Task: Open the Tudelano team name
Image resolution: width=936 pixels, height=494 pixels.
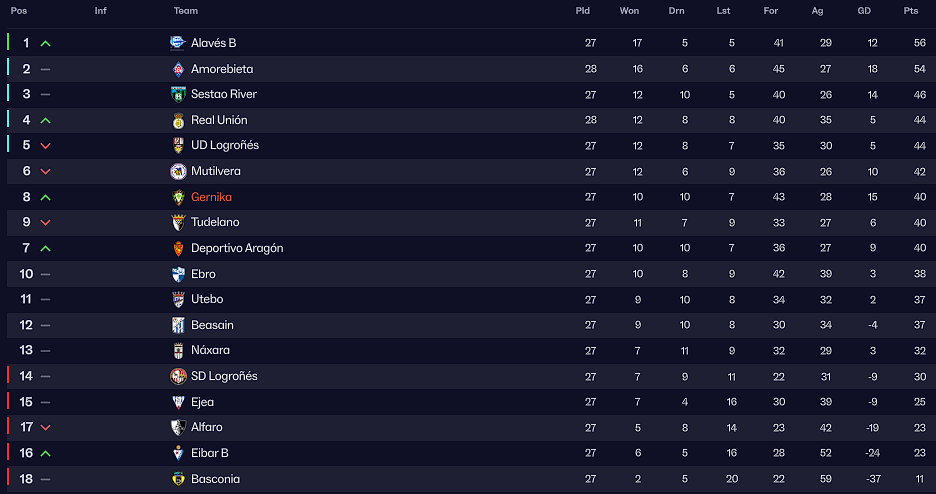Action: [215, 222]
